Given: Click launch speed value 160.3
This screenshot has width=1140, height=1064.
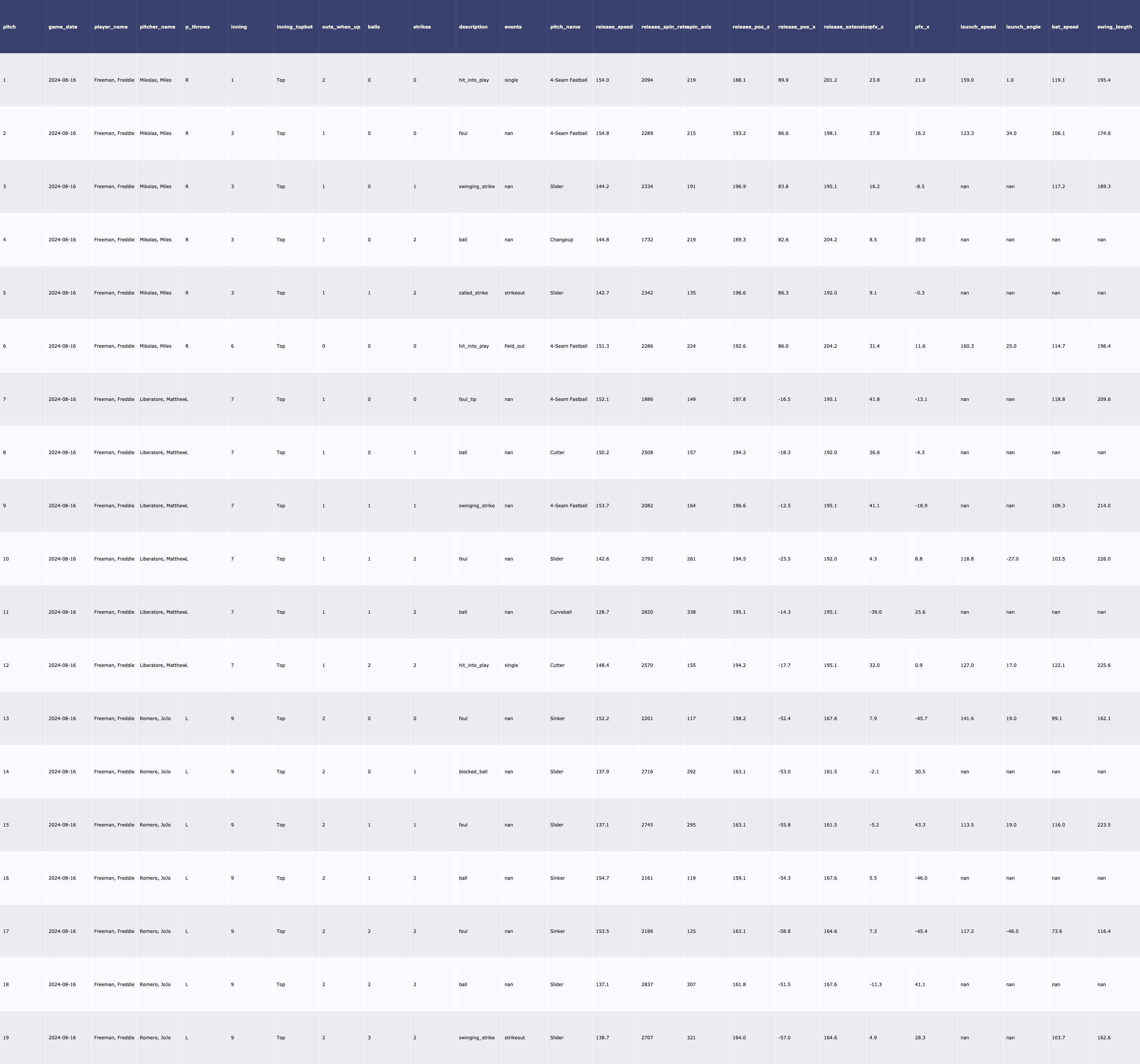Looking at the screenshot, I should [x=967, y=346].
